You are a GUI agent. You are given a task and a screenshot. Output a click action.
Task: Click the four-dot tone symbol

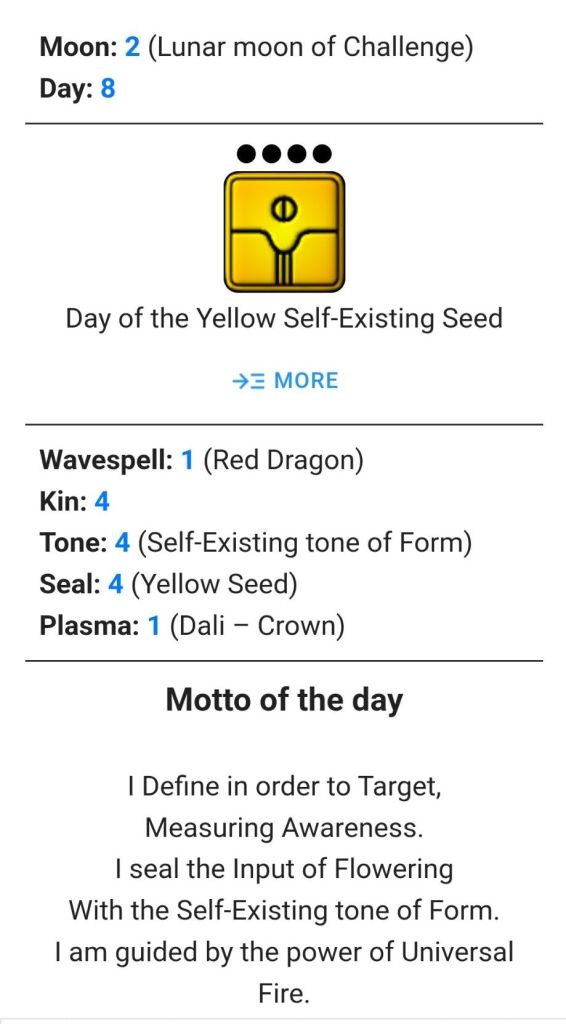pos(284,154)
